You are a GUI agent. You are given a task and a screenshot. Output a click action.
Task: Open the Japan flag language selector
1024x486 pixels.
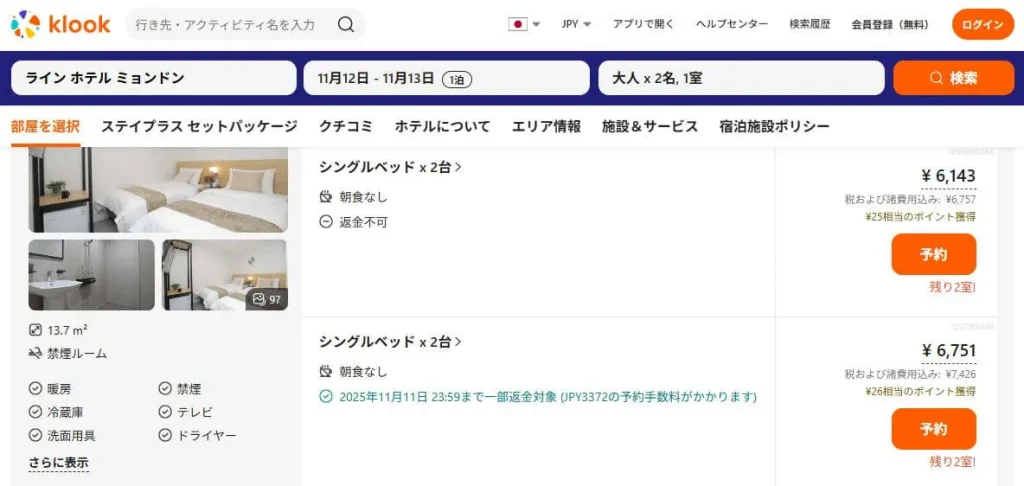(x=524, y=24)
